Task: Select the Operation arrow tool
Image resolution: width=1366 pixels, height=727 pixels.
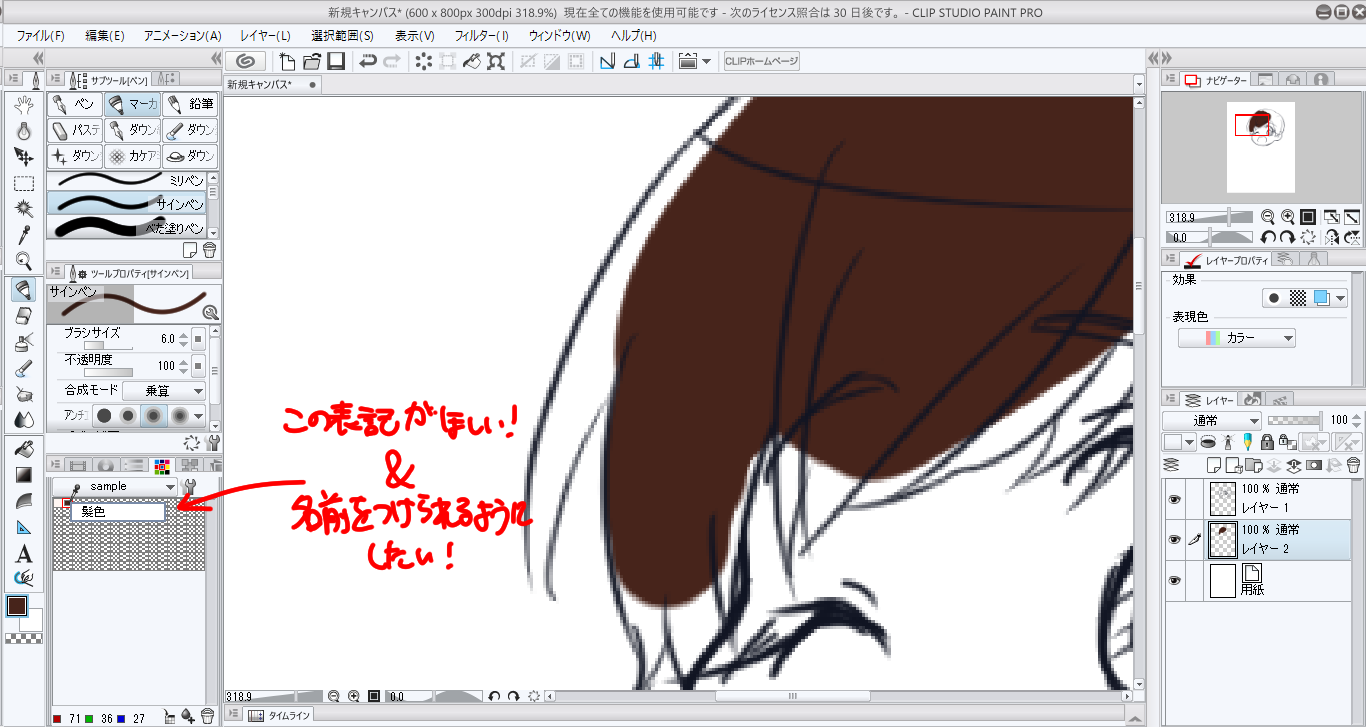Action: click(x=25, y=157)
